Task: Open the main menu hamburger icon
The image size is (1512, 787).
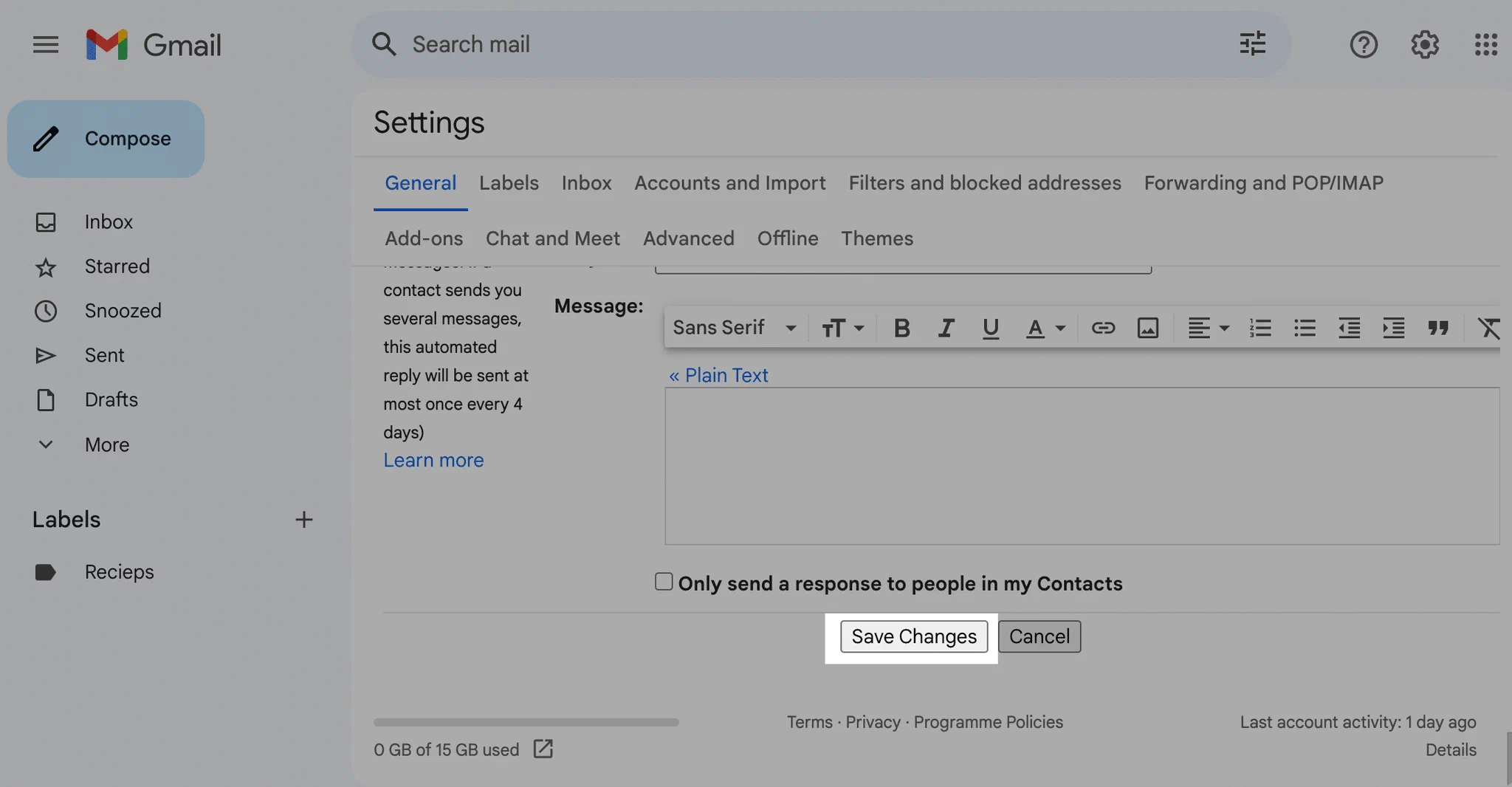Action: (46, 45)
